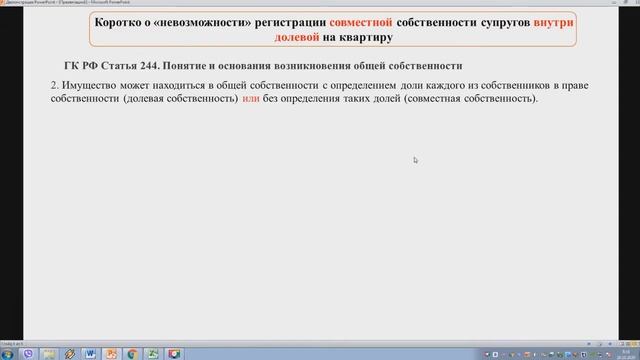640x360 pixels.
Task: Switch to Normal view button
Action: tap(622, 344)
